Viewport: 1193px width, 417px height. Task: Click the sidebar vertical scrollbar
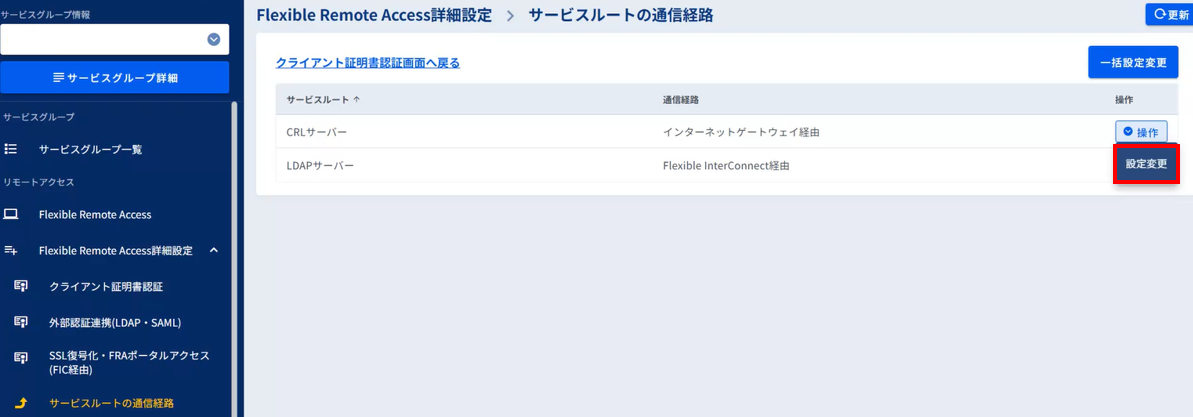(x=234, y=259)
